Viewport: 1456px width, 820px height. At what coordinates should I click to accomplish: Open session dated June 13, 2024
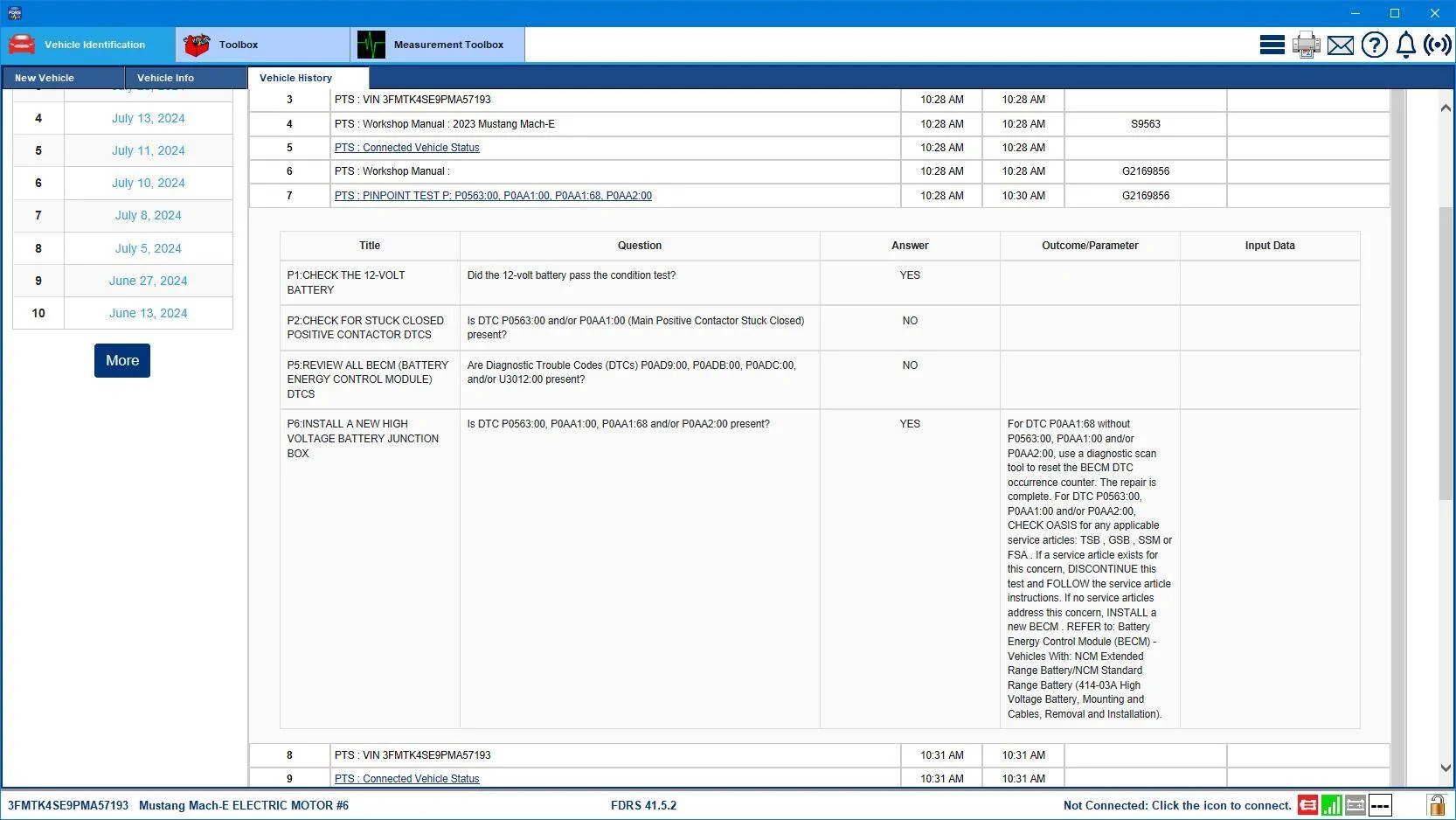coord(149,313)
